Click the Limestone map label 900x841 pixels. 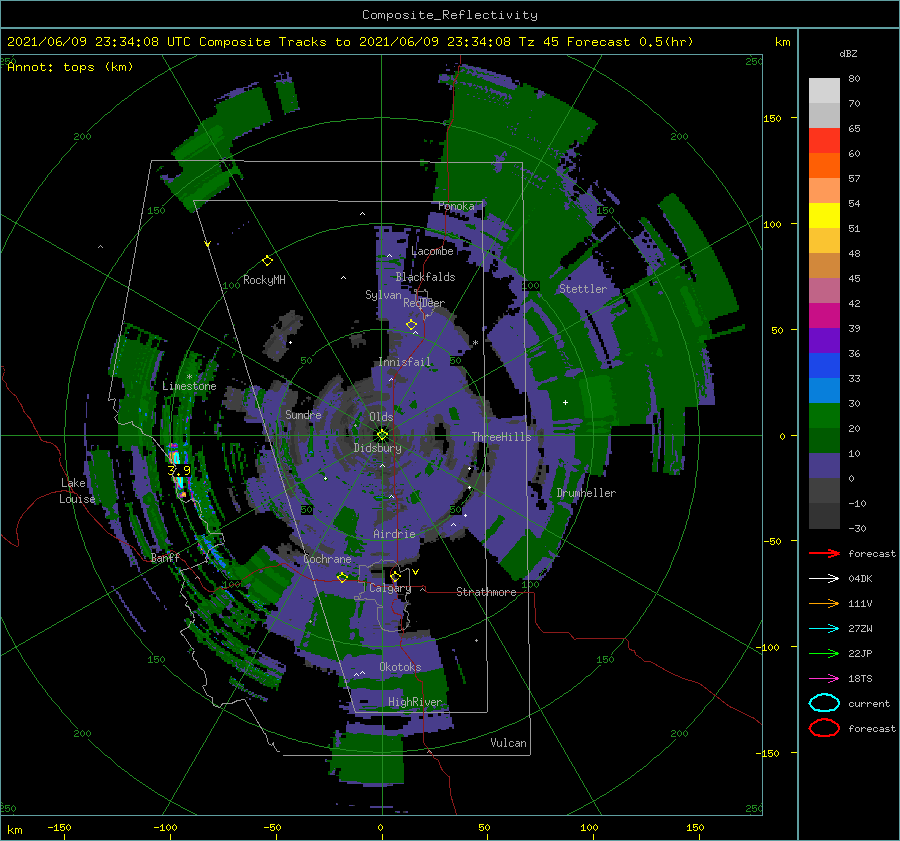(189, 386)
